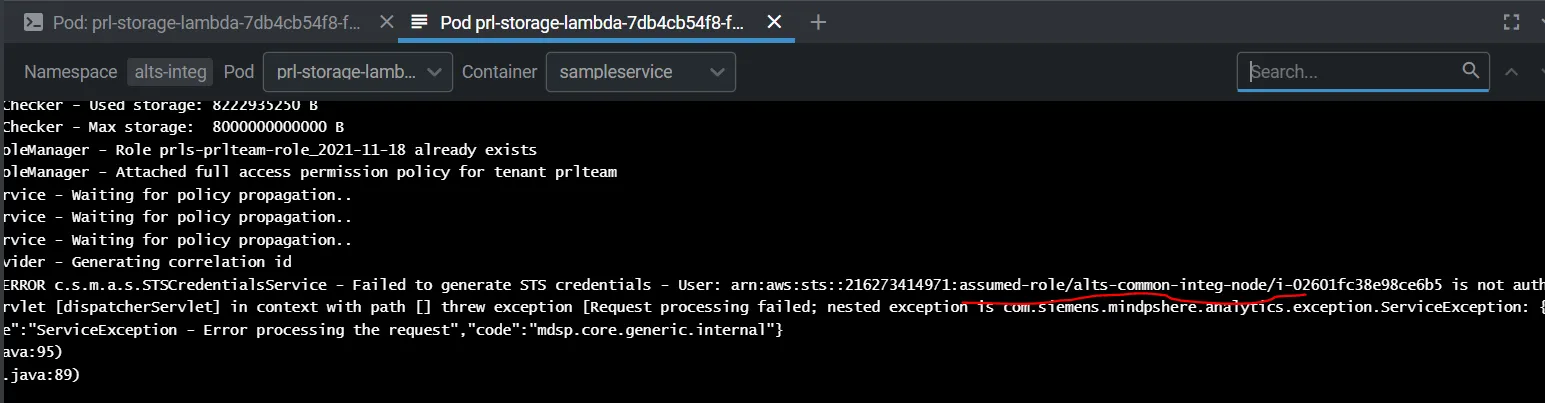Focus the log Search input field
This screenshot has height=403, width=1545.
coord(1352,72)
